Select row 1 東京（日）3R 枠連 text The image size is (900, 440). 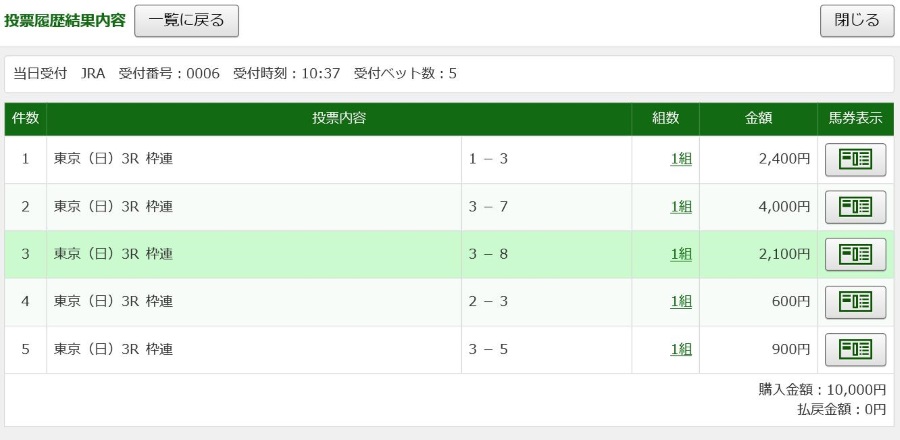tap(114, 159)
